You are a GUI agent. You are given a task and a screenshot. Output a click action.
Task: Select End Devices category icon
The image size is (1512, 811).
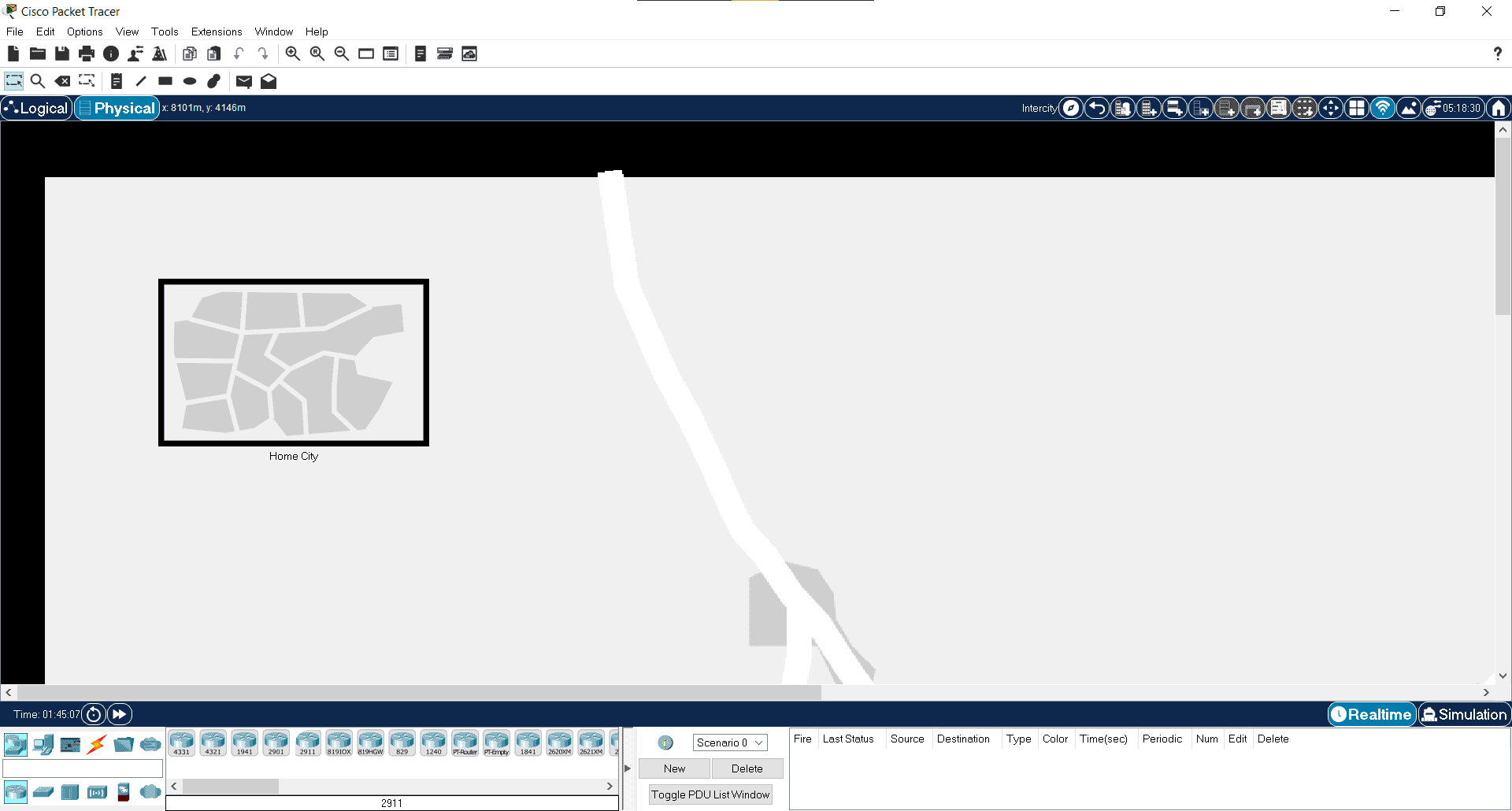[x=43, y=744]
